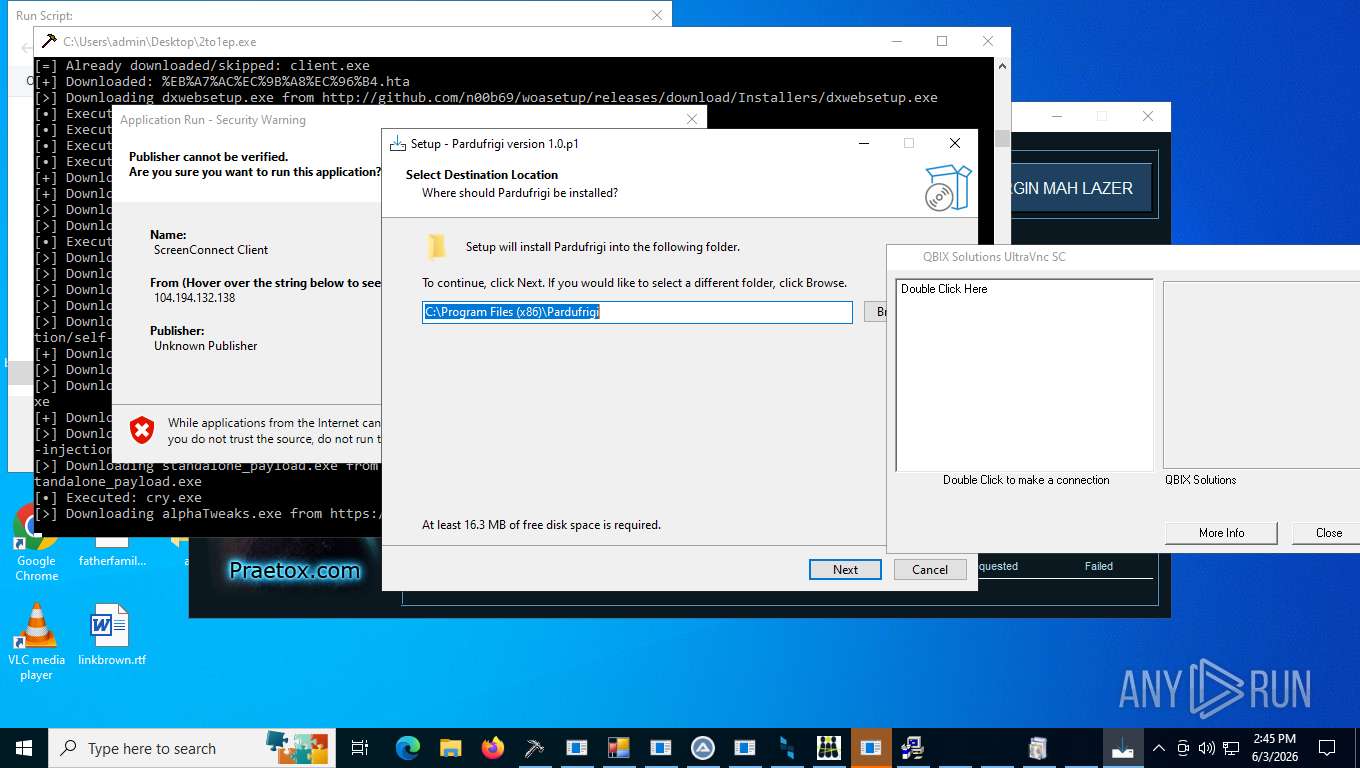Open the three figures taskbar app
Viewport: 1360px width, 768px height.
pyautogui.click(x=829, y=748)
